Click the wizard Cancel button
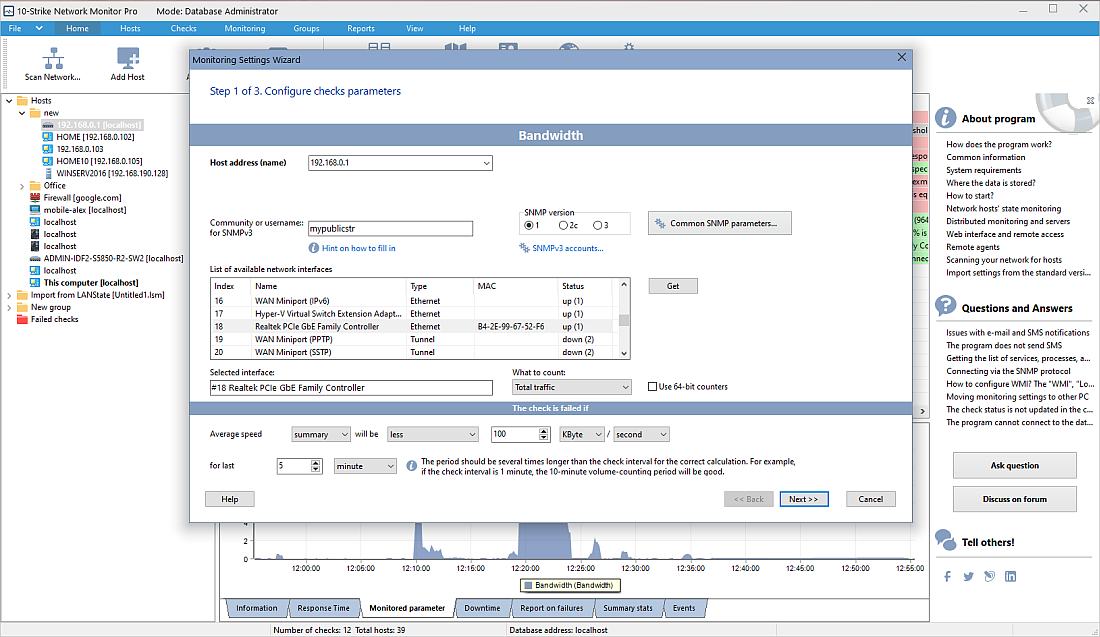 point(871,499)
